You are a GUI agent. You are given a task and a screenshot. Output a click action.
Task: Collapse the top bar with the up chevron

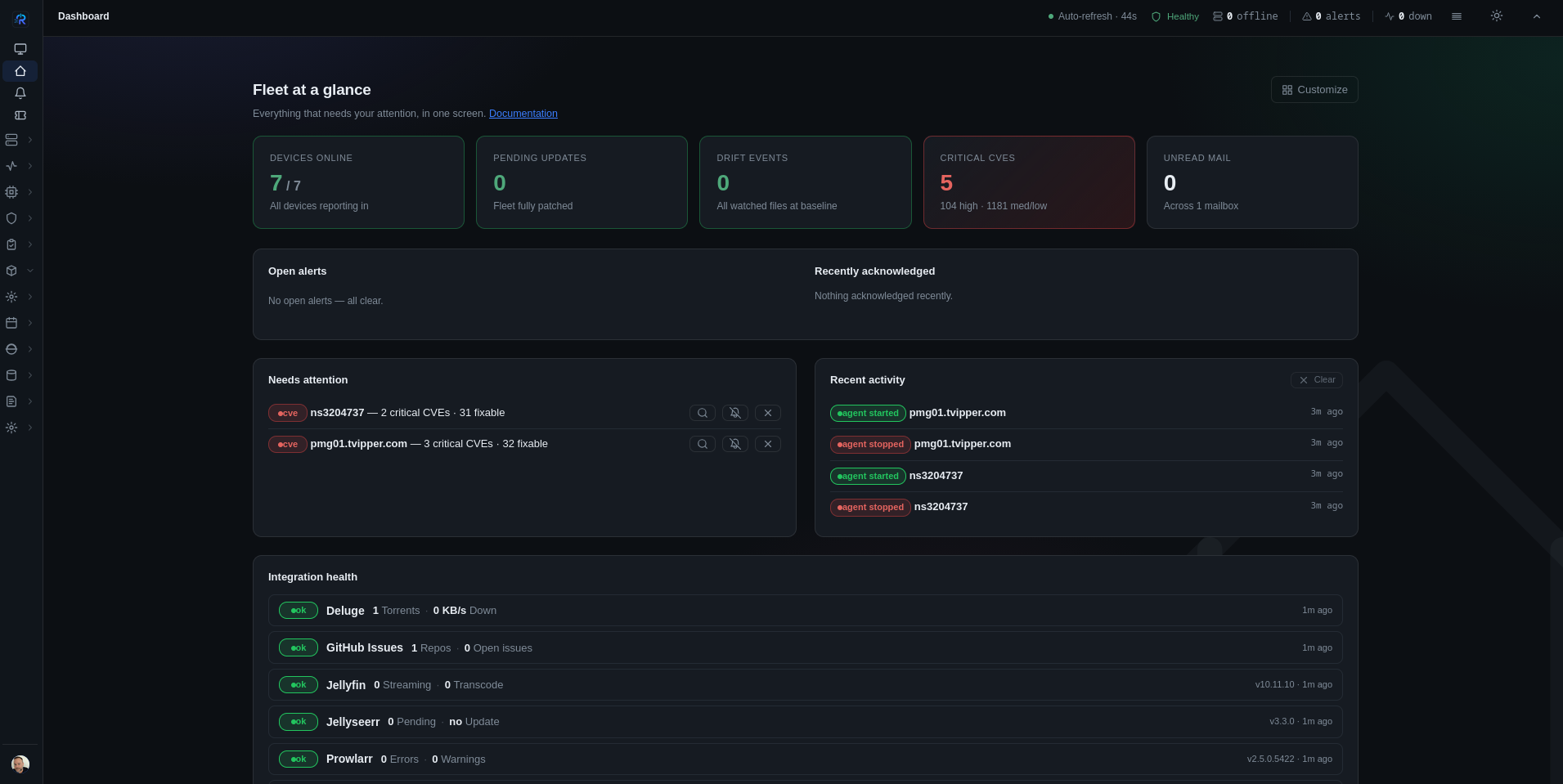click(1537, 16)
